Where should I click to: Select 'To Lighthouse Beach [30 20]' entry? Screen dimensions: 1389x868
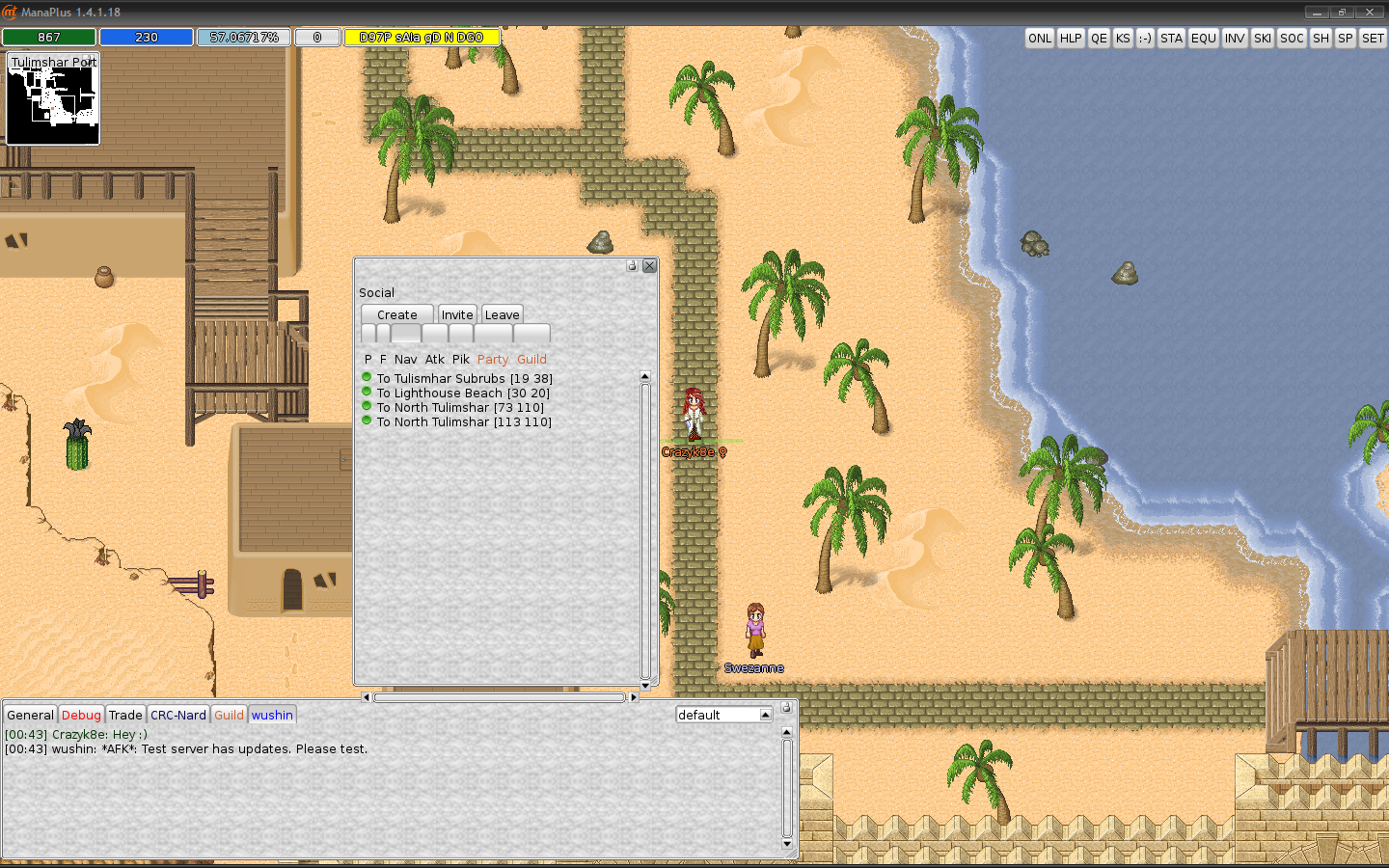point(463,393)
